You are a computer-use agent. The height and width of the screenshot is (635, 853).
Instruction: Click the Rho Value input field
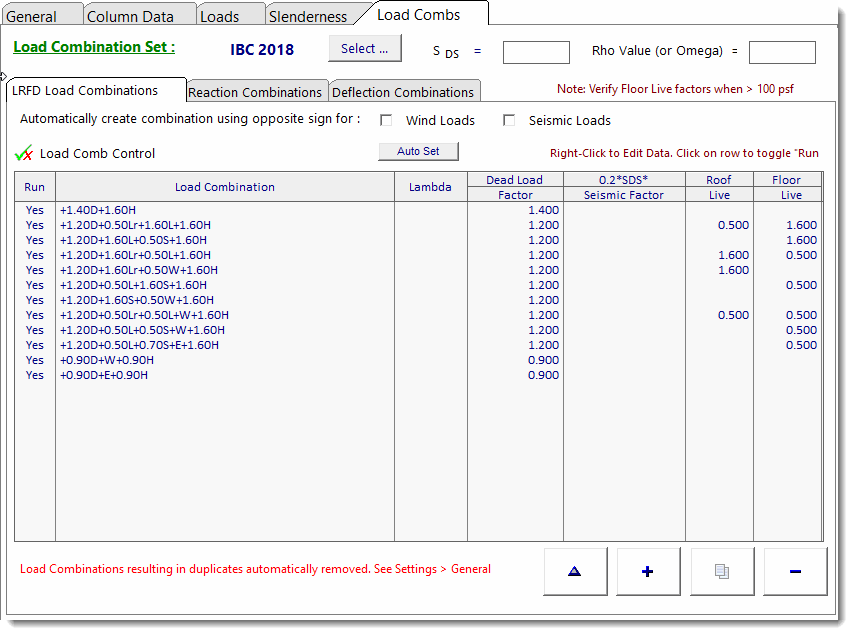(x=782, y=52)
